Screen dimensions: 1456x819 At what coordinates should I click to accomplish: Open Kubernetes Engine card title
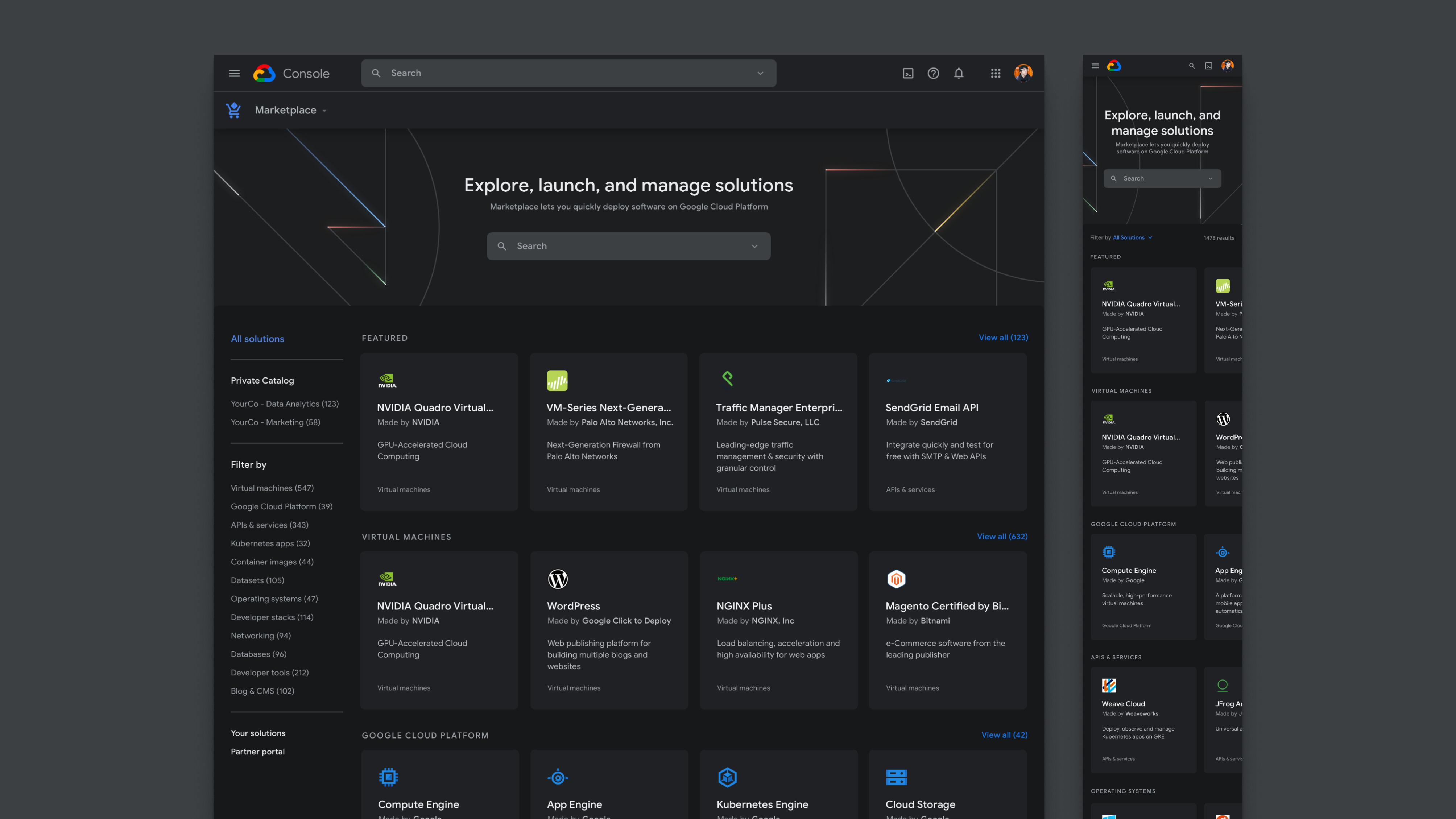click(x=762, y=805)
